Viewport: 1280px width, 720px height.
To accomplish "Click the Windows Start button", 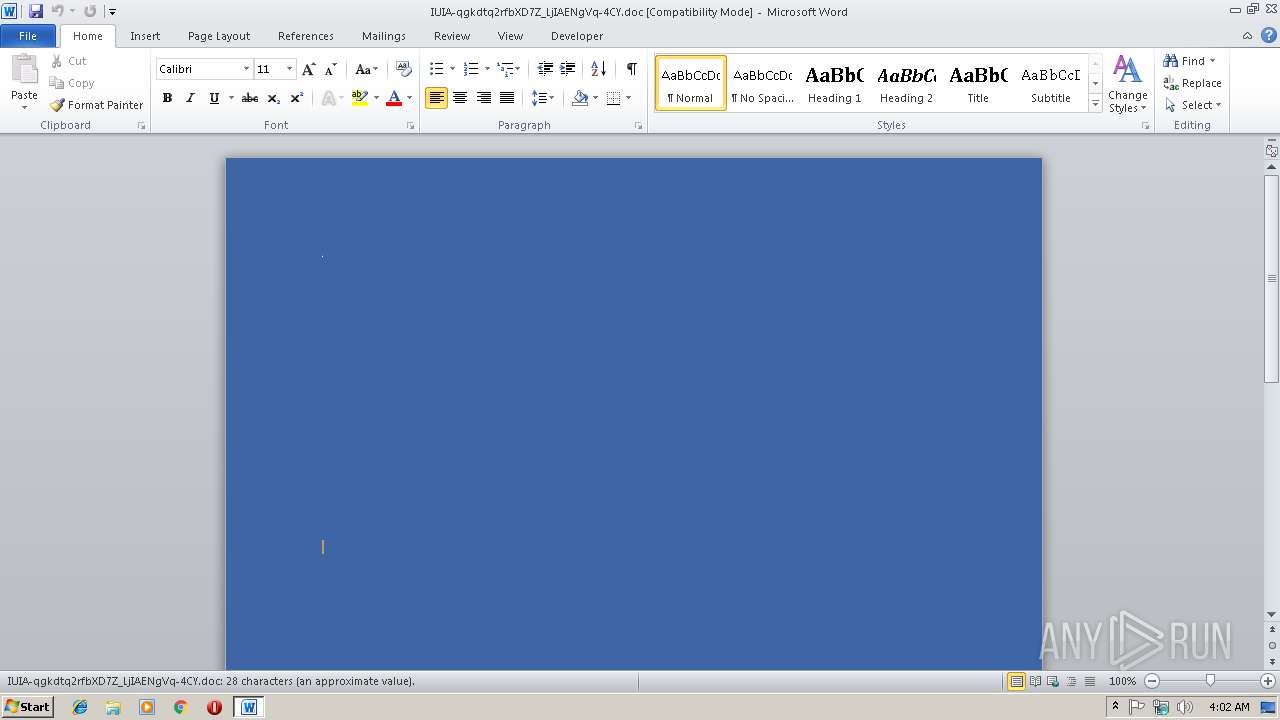I will click(27, 706).
